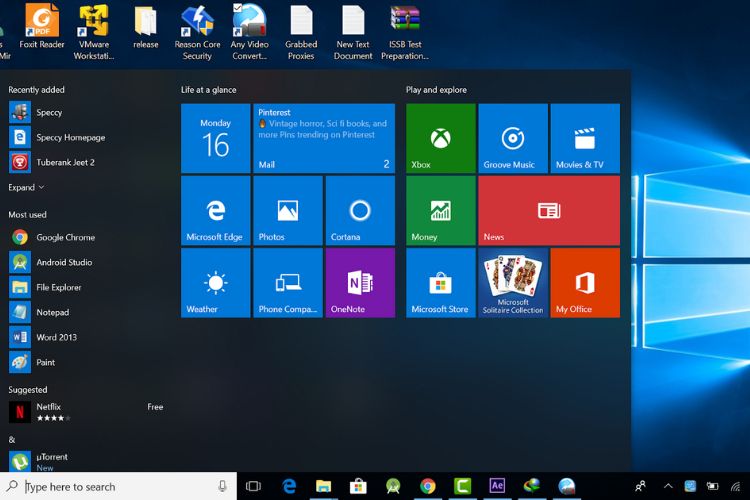
Task: Open People icon in system tray
Action: coord(640,487)
